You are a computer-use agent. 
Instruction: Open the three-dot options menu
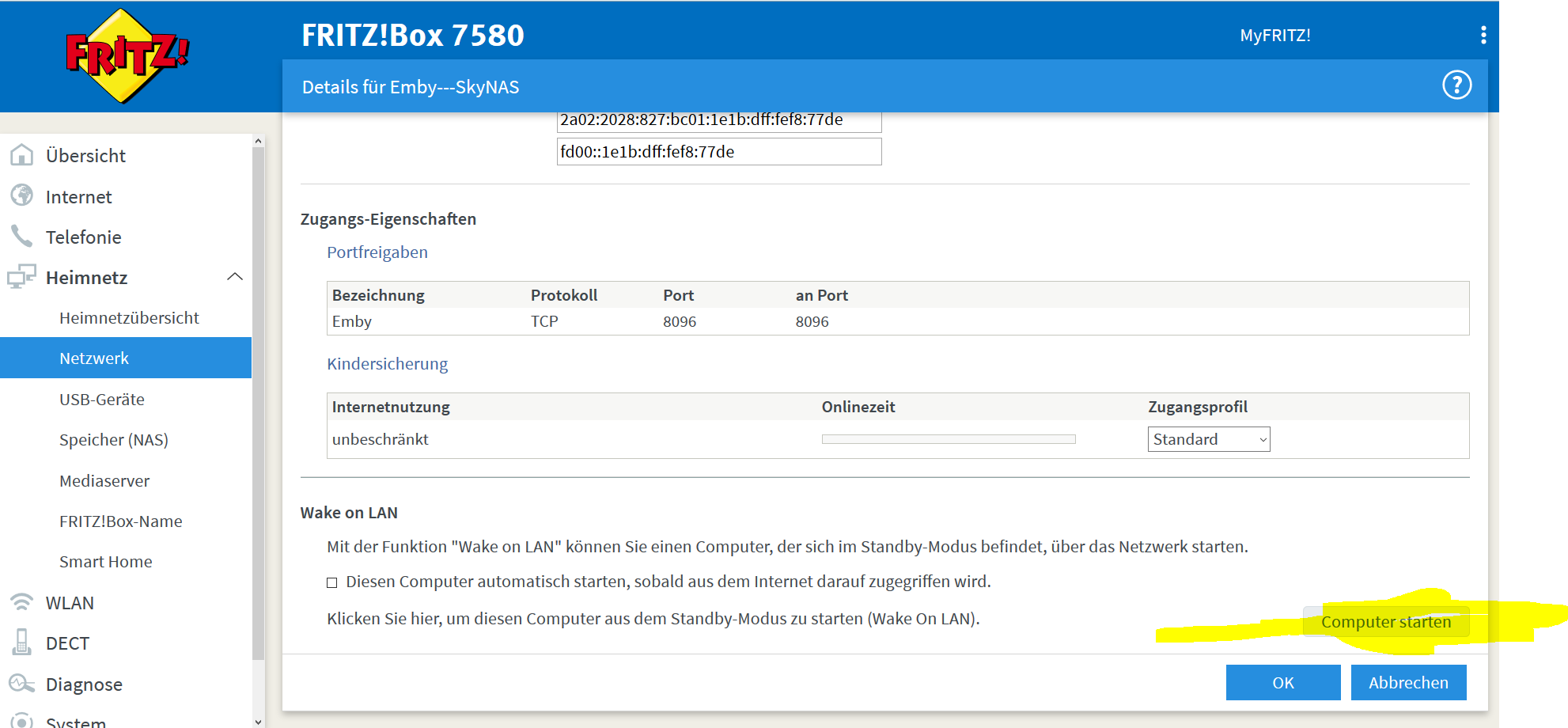coord(1483,35)
